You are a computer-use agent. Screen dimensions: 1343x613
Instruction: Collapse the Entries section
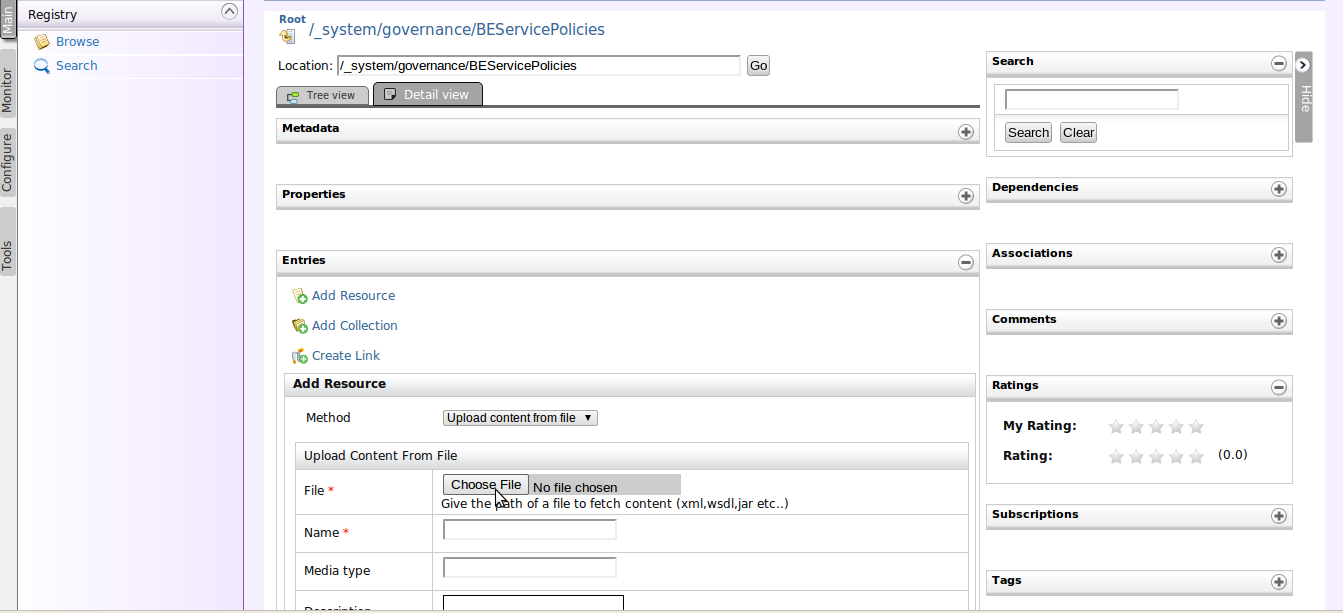(965, 262)
